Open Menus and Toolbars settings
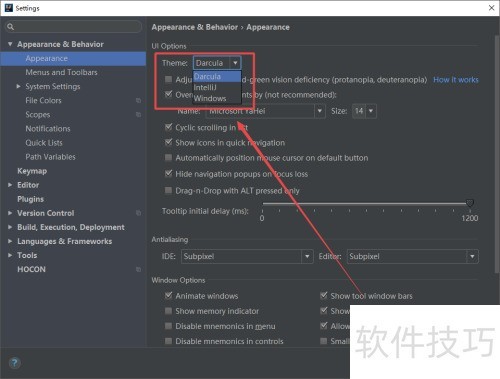The image size is (500, 379). click(x=62, y=72)
